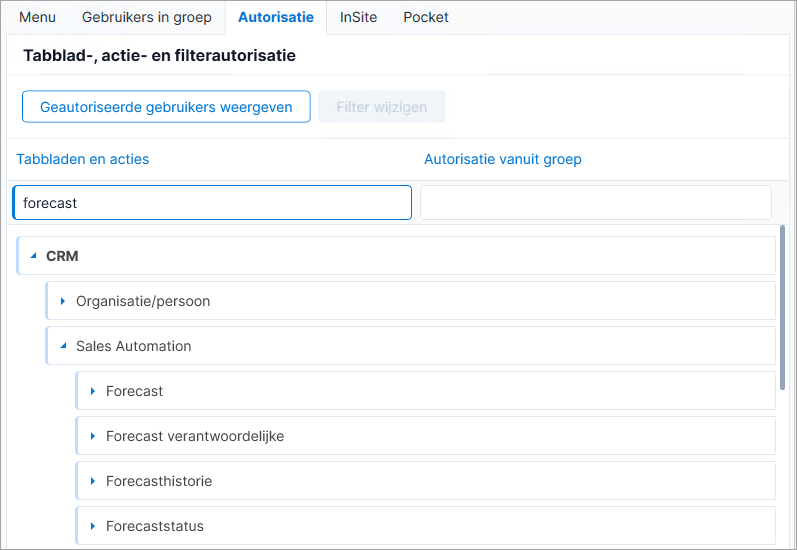Open the Menu tab
This screenshot has height=550, width=797.
[38, 17]
